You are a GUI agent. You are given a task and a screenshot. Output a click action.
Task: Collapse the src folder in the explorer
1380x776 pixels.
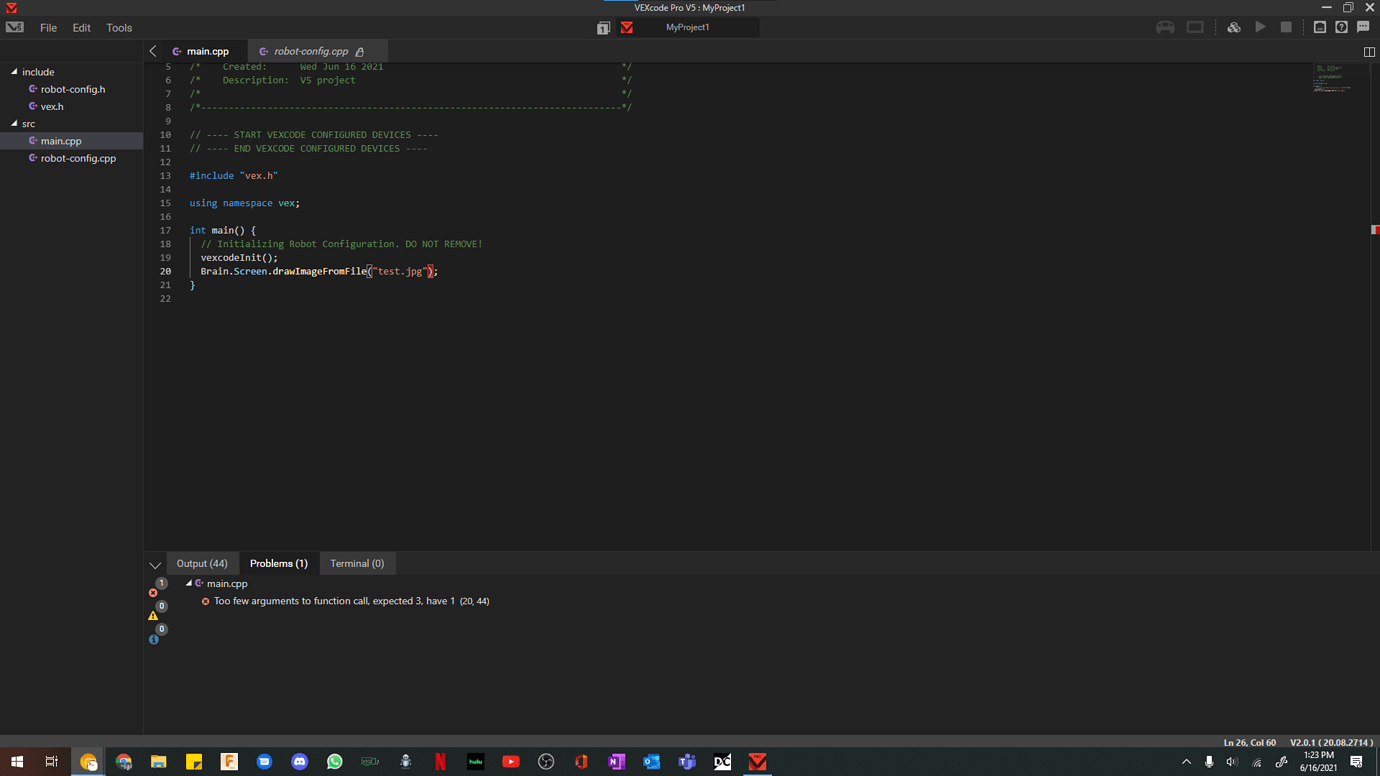[16, 123]
